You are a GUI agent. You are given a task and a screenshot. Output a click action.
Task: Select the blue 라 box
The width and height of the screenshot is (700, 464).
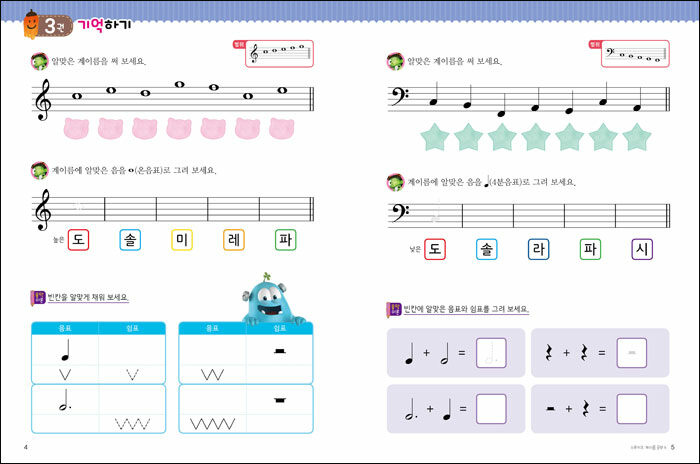pos(539,249)
